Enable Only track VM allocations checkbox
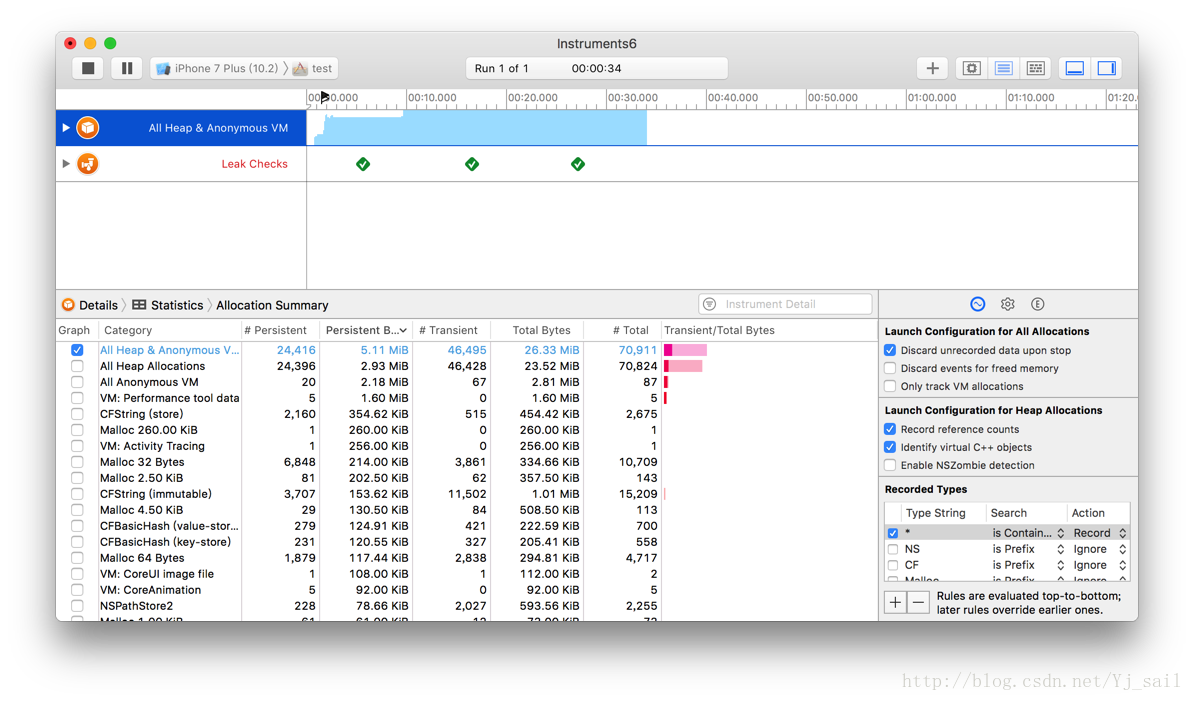 pos(890,386)
